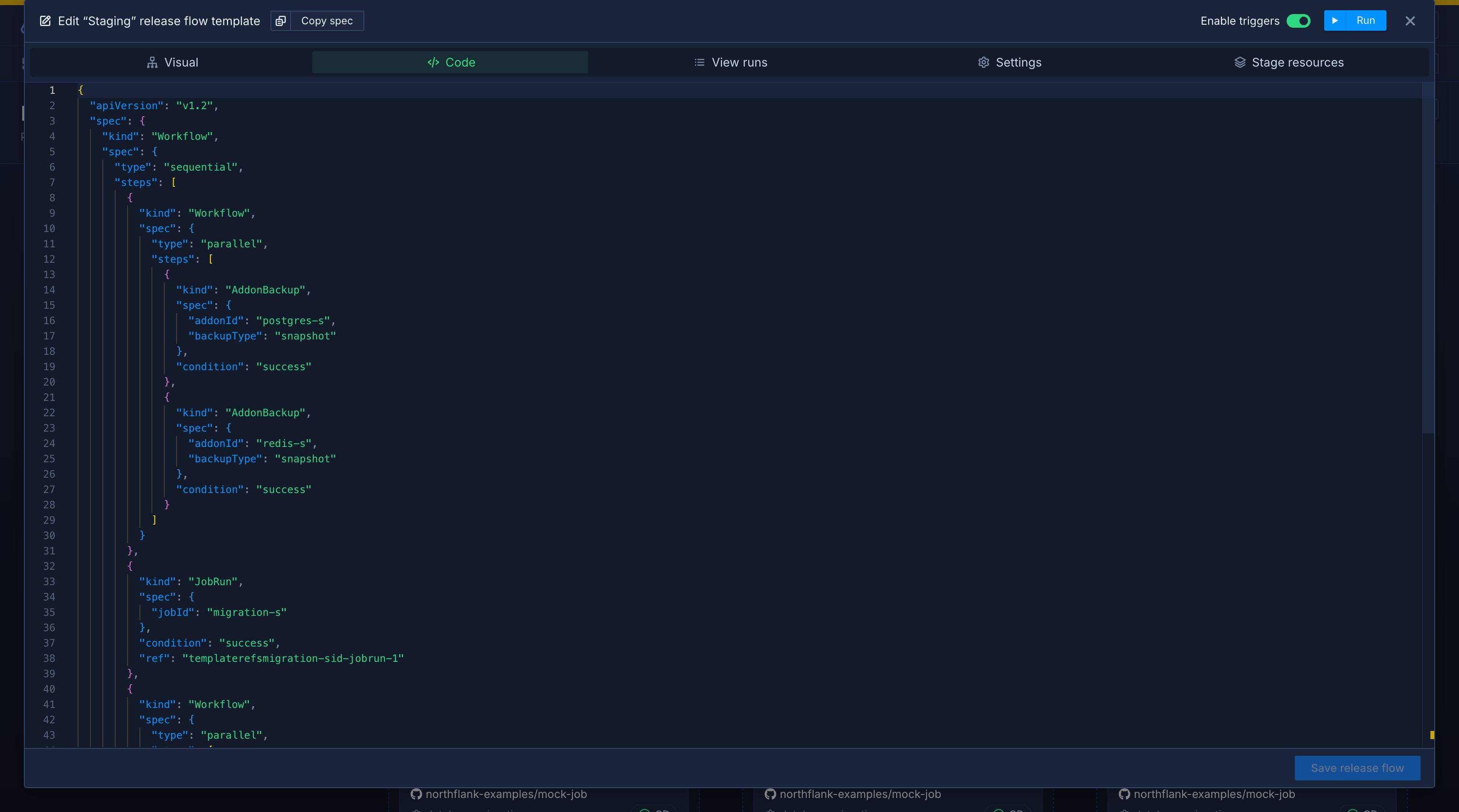Screen dimensions: 1459x812
Task: Go to the Stage resources tab
Action: tap(1288, 62)
